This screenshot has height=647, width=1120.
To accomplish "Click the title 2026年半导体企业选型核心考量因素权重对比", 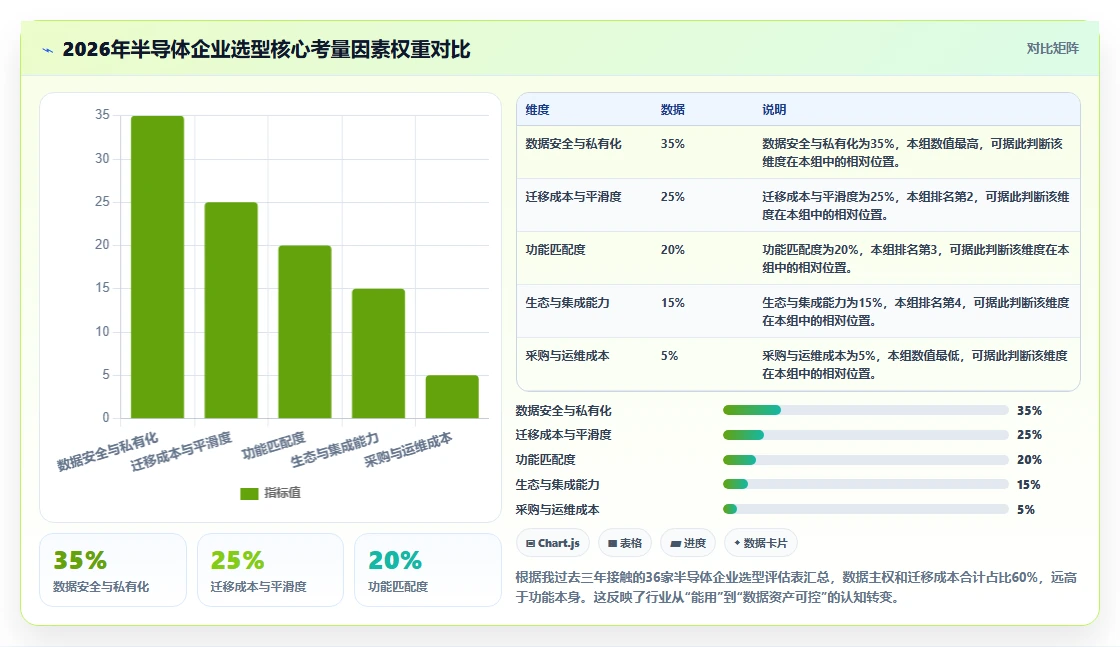I will [266, 49].
